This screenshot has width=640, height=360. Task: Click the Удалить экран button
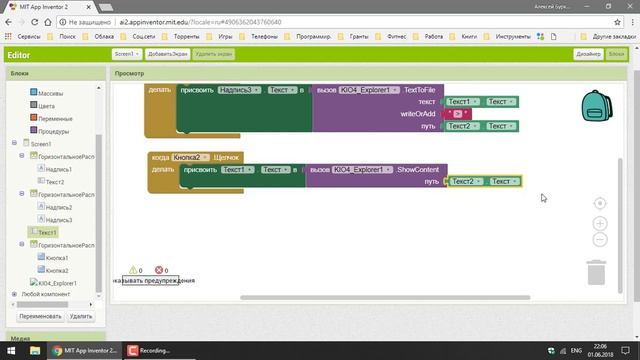click(213, 54)
